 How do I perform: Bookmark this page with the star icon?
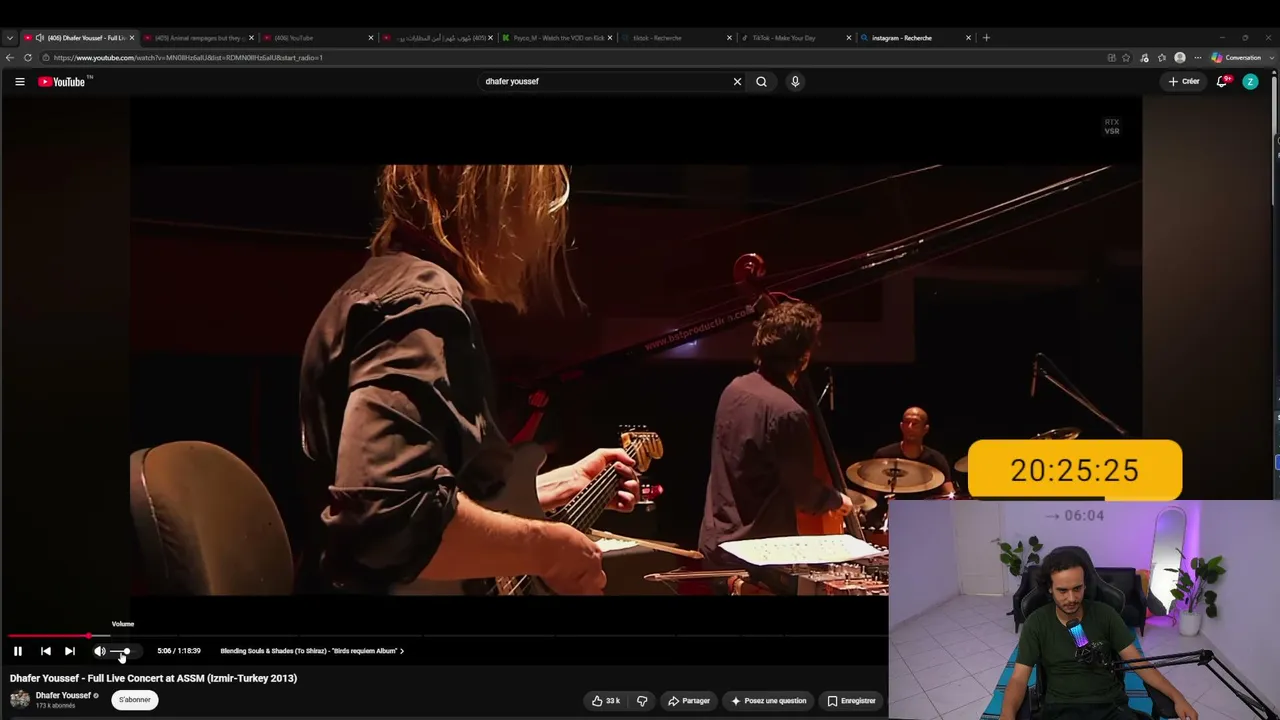click(1126, 58)
